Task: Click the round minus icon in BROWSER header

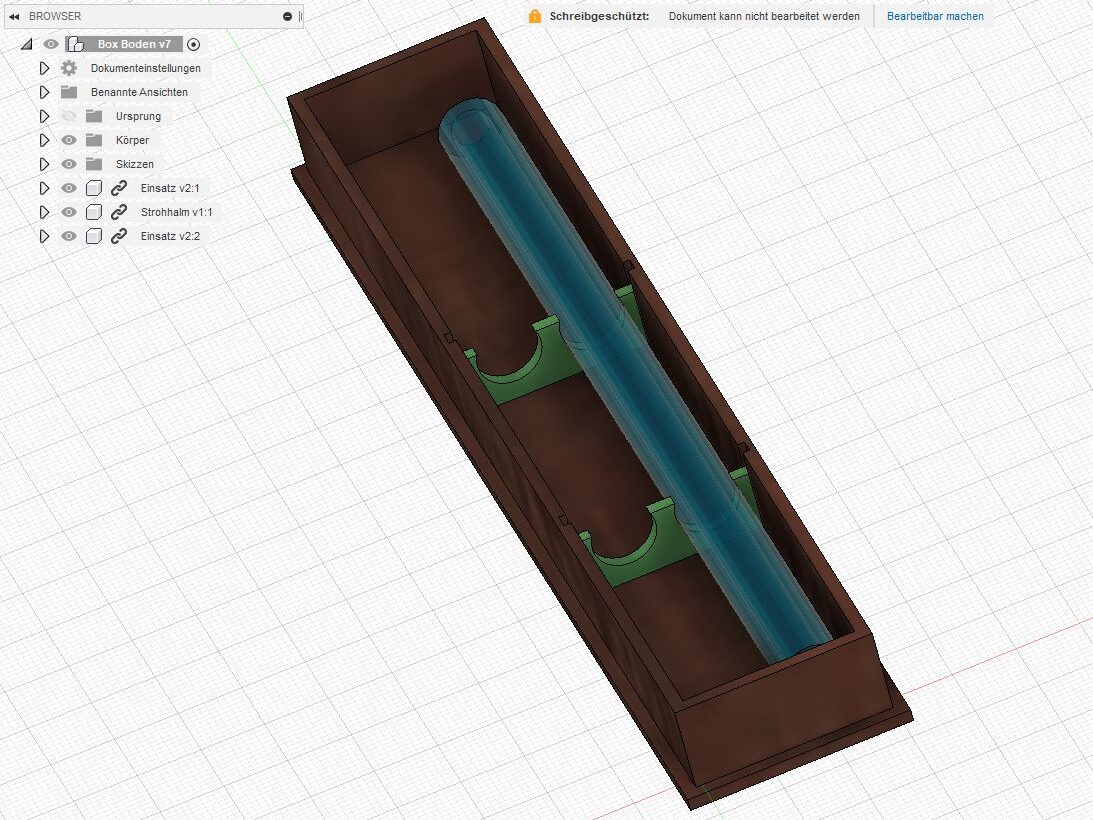Action: pos(288,17)
